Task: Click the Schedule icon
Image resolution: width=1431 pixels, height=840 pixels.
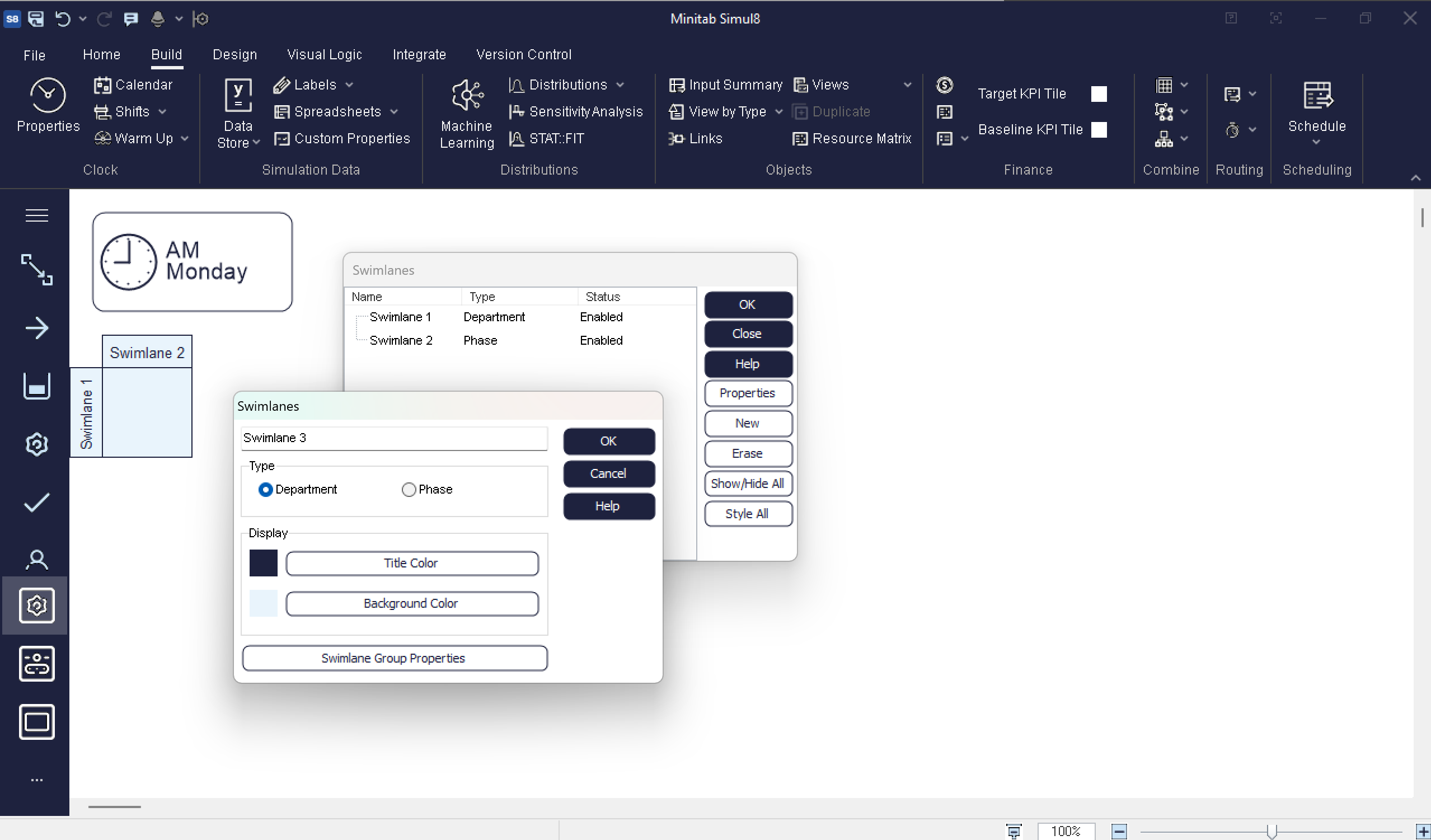Action: 1317,95
